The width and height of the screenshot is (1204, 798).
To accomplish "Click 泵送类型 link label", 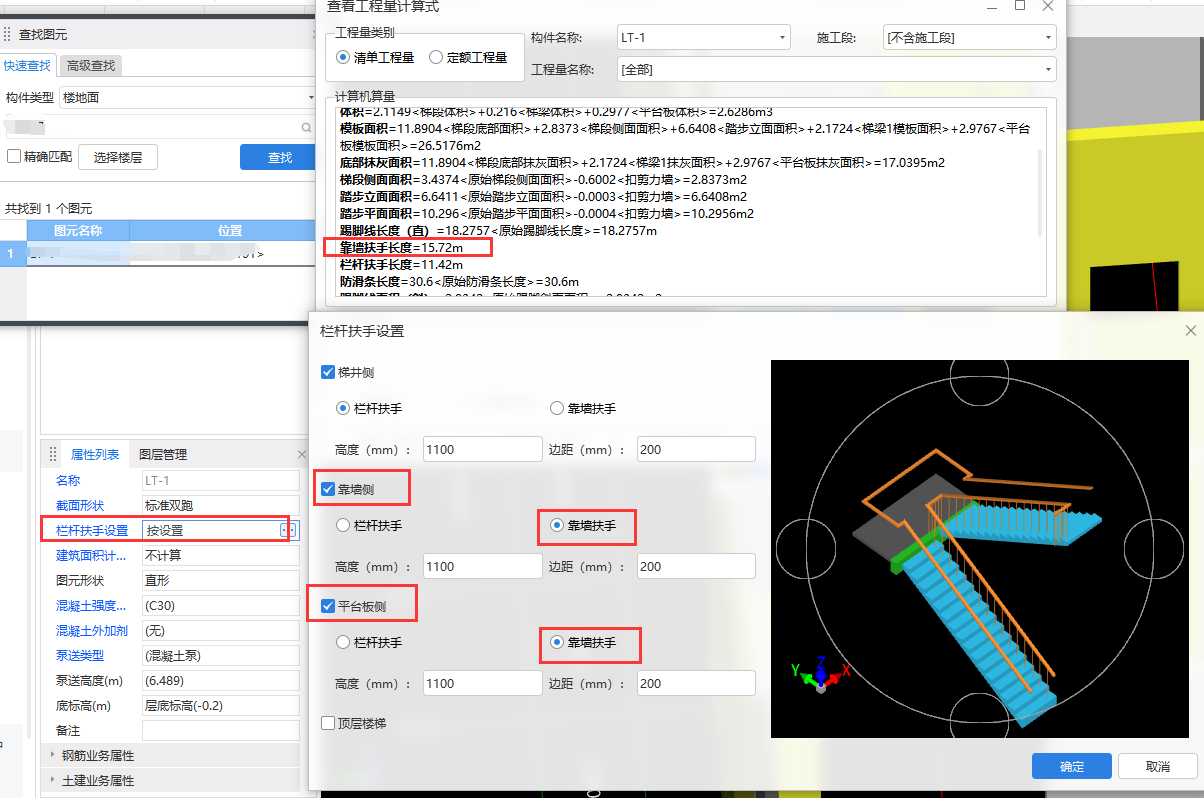I will coord(79,655).
